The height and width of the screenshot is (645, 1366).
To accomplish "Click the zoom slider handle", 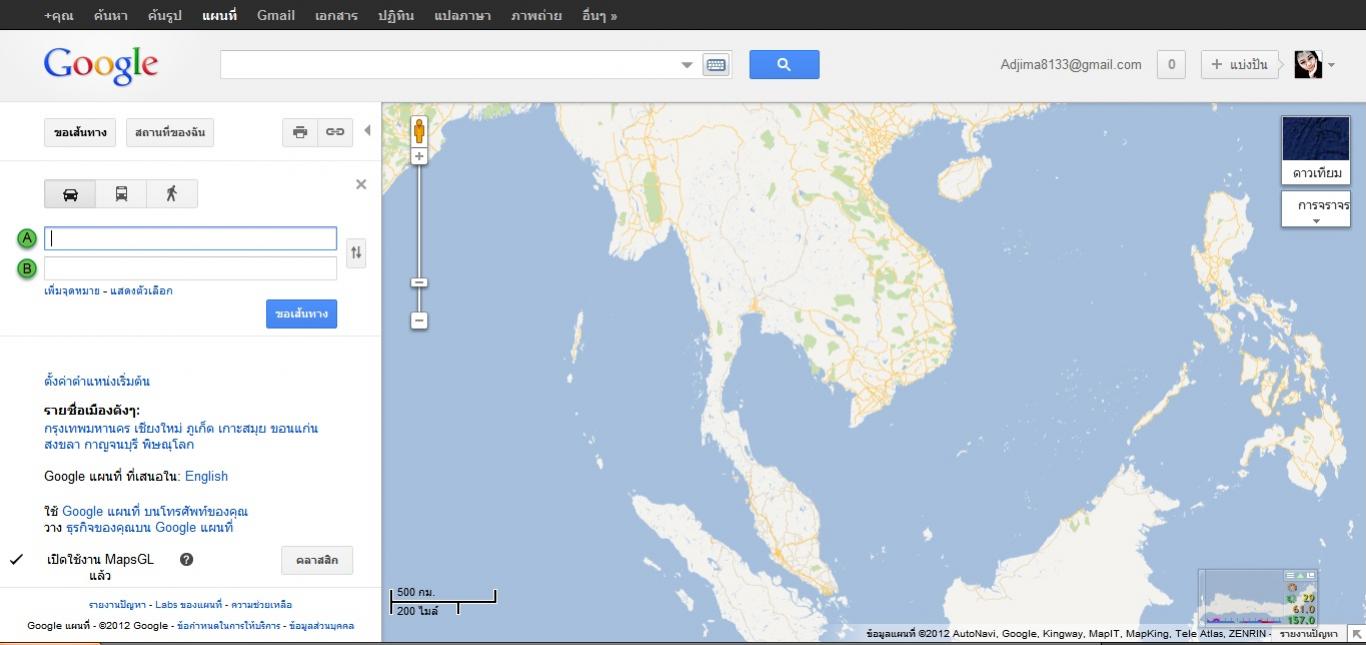I will (x=420, y=283).
